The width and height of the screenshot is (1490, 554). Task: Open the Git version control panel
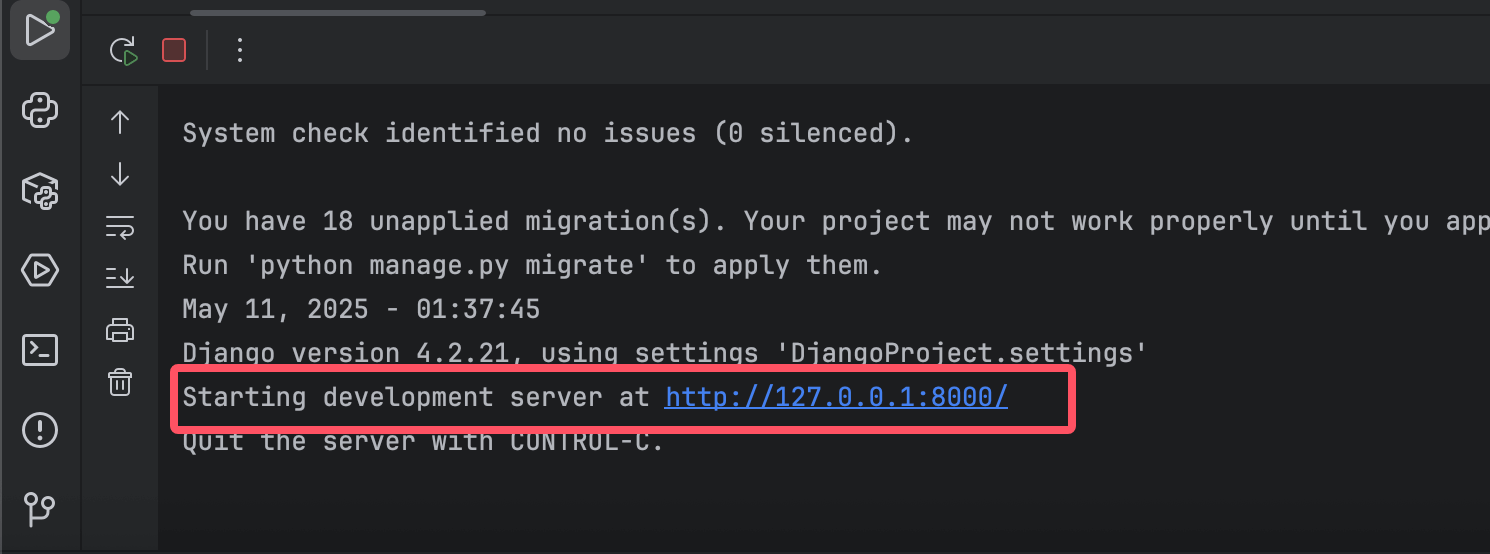pos(40,509)
